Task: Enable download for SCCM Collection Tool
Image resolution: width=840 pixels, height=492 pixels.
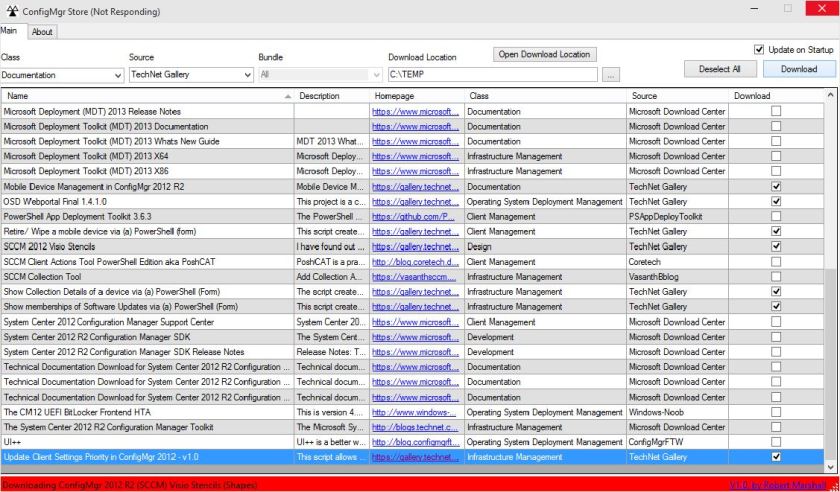Action: (x=776, y=276)
